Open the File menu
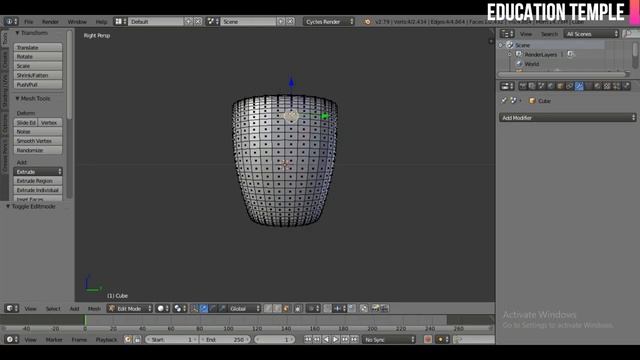 tap(29, 22)
